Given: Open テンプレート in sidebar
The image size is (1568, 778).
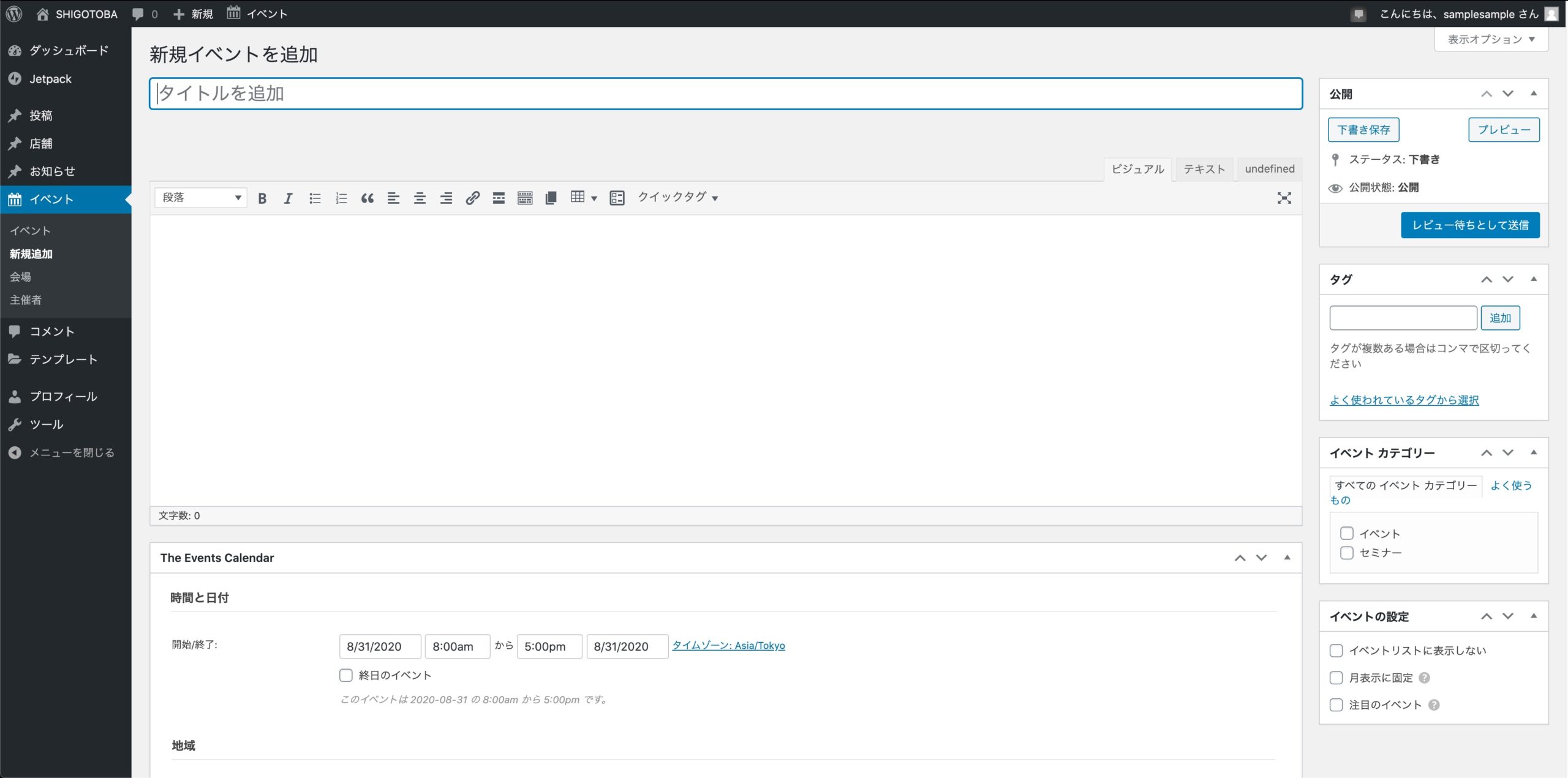Looking at the screenshot, I should (66, 359).
